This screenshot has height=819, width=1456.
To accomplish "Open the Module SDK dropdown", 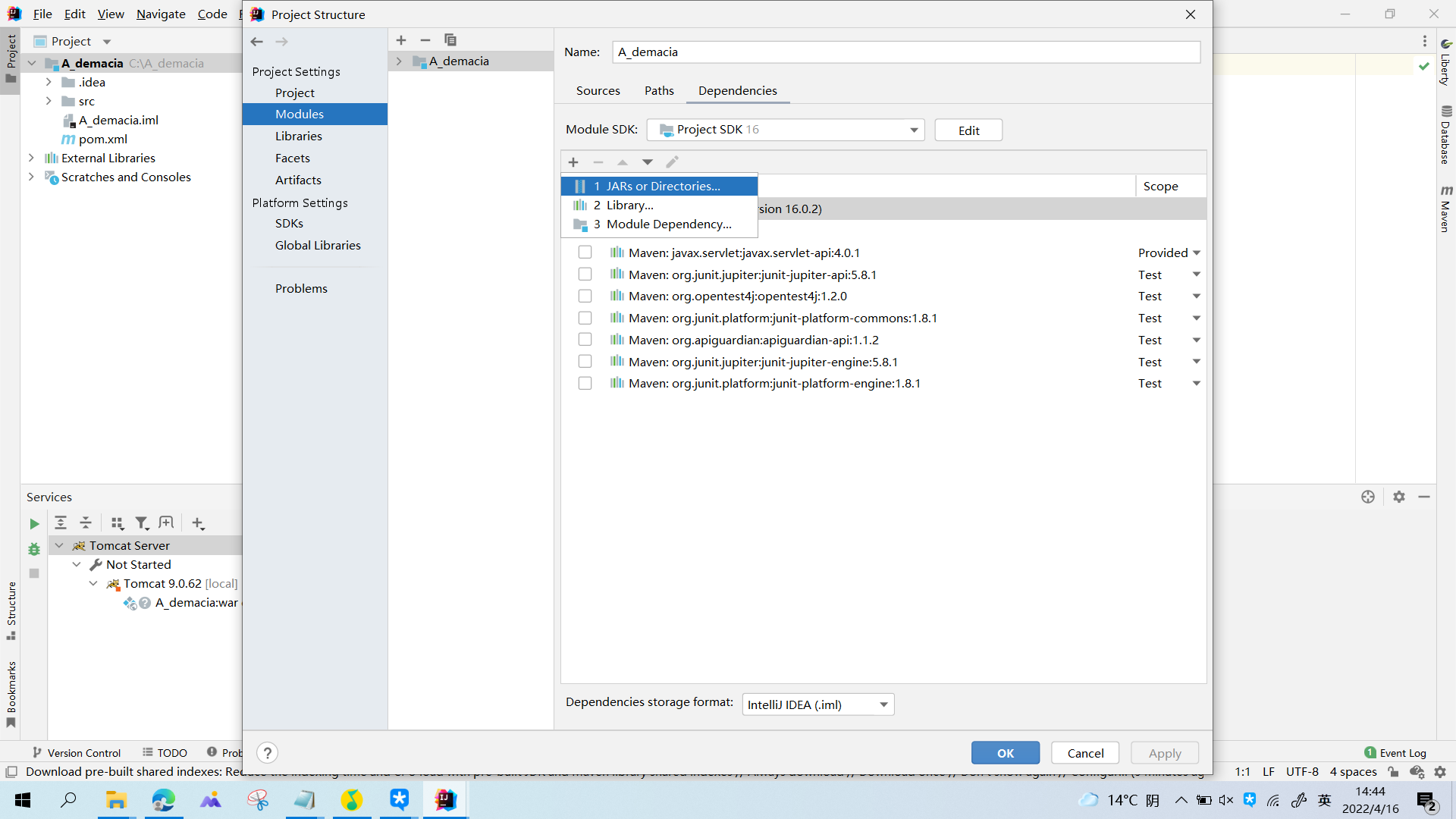I will coord(786,130).
